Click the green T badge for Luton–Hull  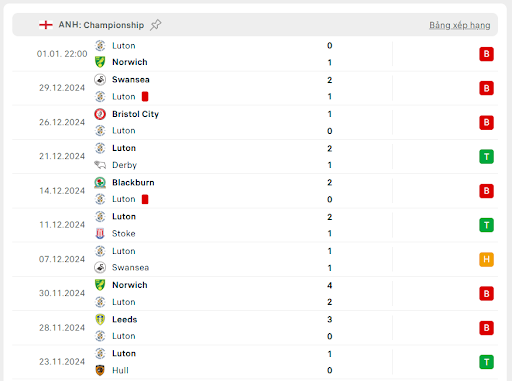(486, 362)
